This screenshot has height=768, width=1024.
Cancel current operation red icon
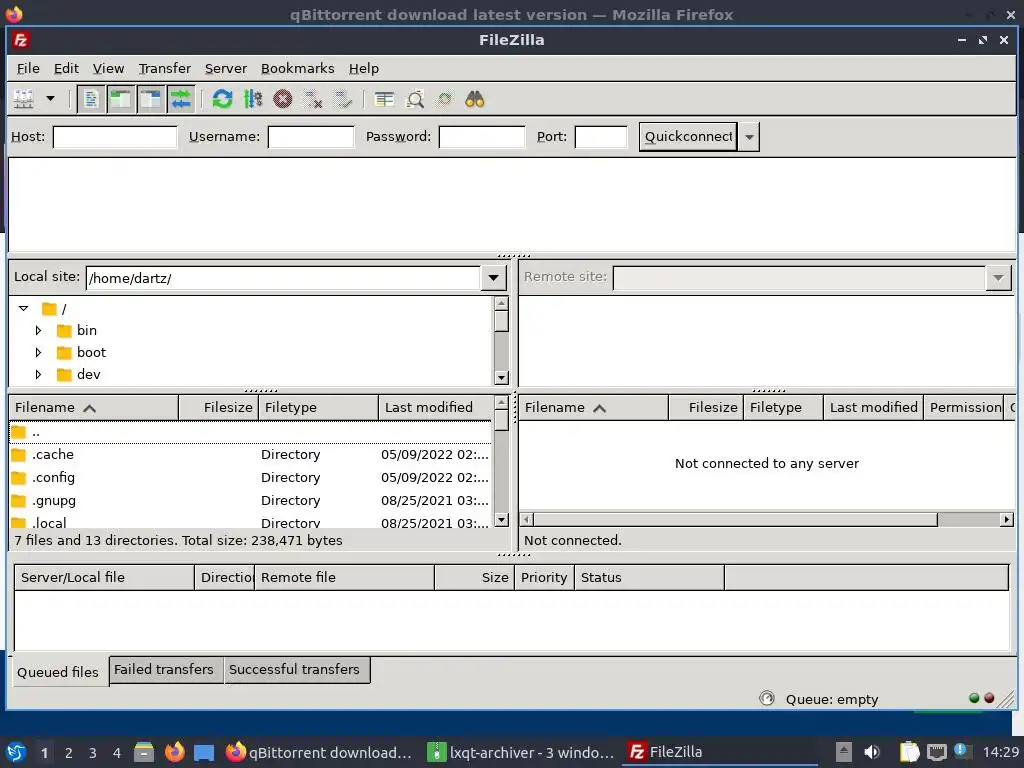[282, 99]
